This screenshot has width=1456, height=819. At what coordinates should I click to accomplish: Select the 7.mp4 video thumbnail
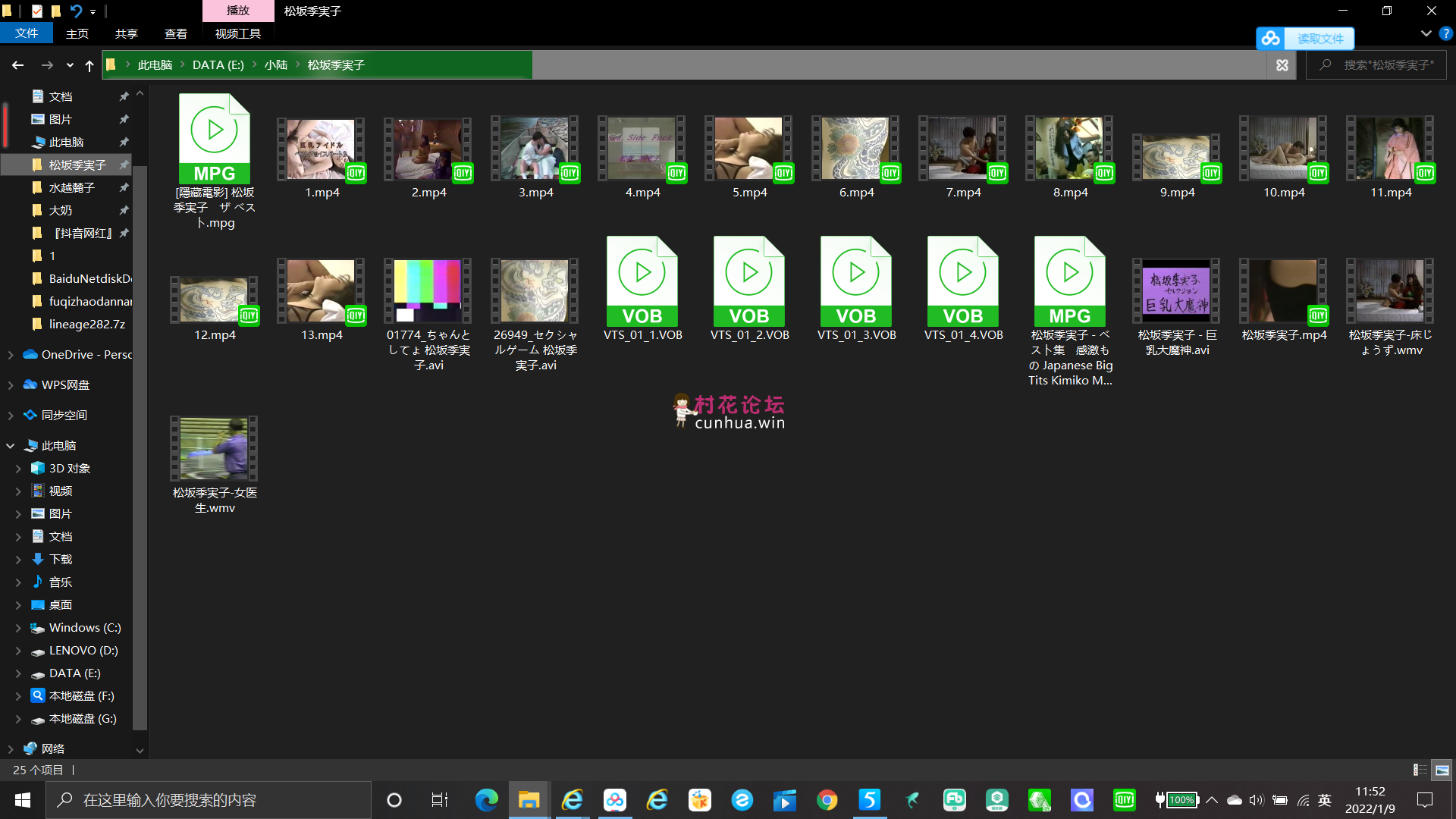pos(963,149)
